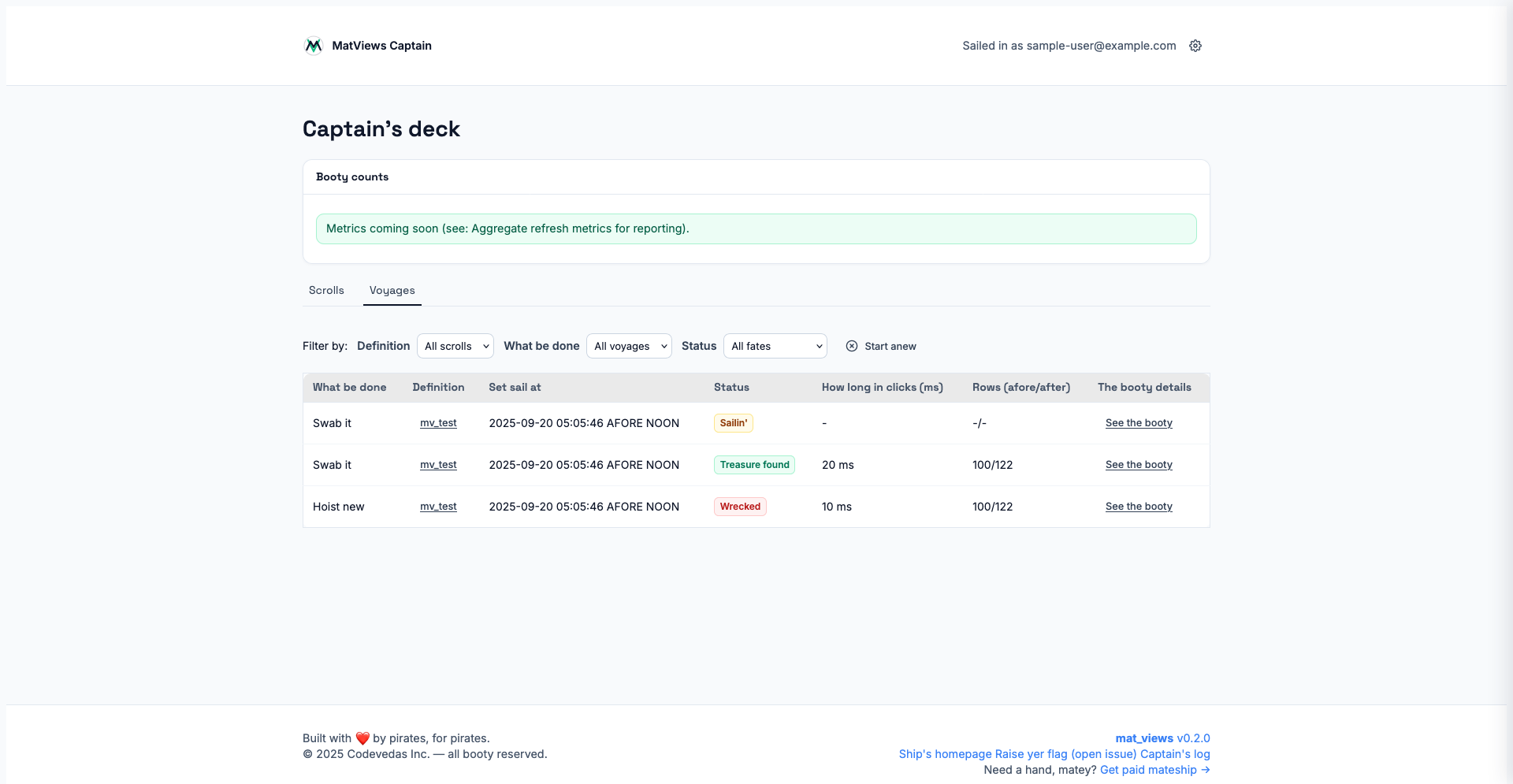Select the Voyages tab
Viewport: 1513px width, 784px height.
click(392, 291)
